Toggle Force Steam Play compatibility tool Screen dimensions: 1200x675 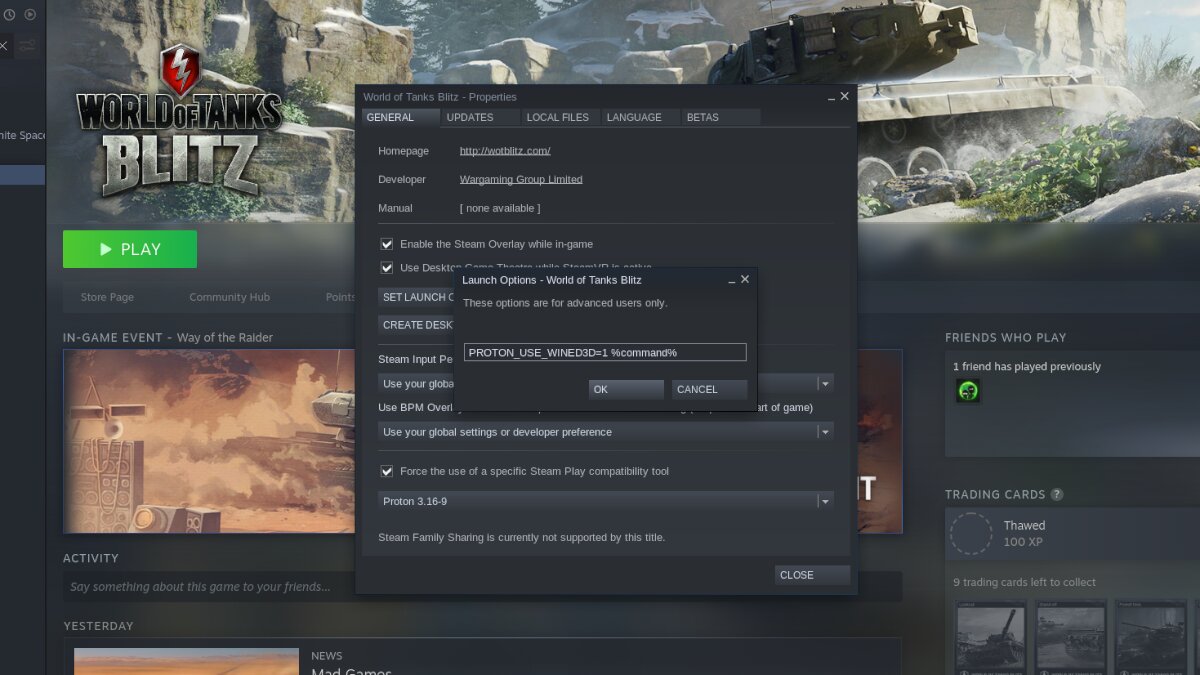[x=387, y=471]
